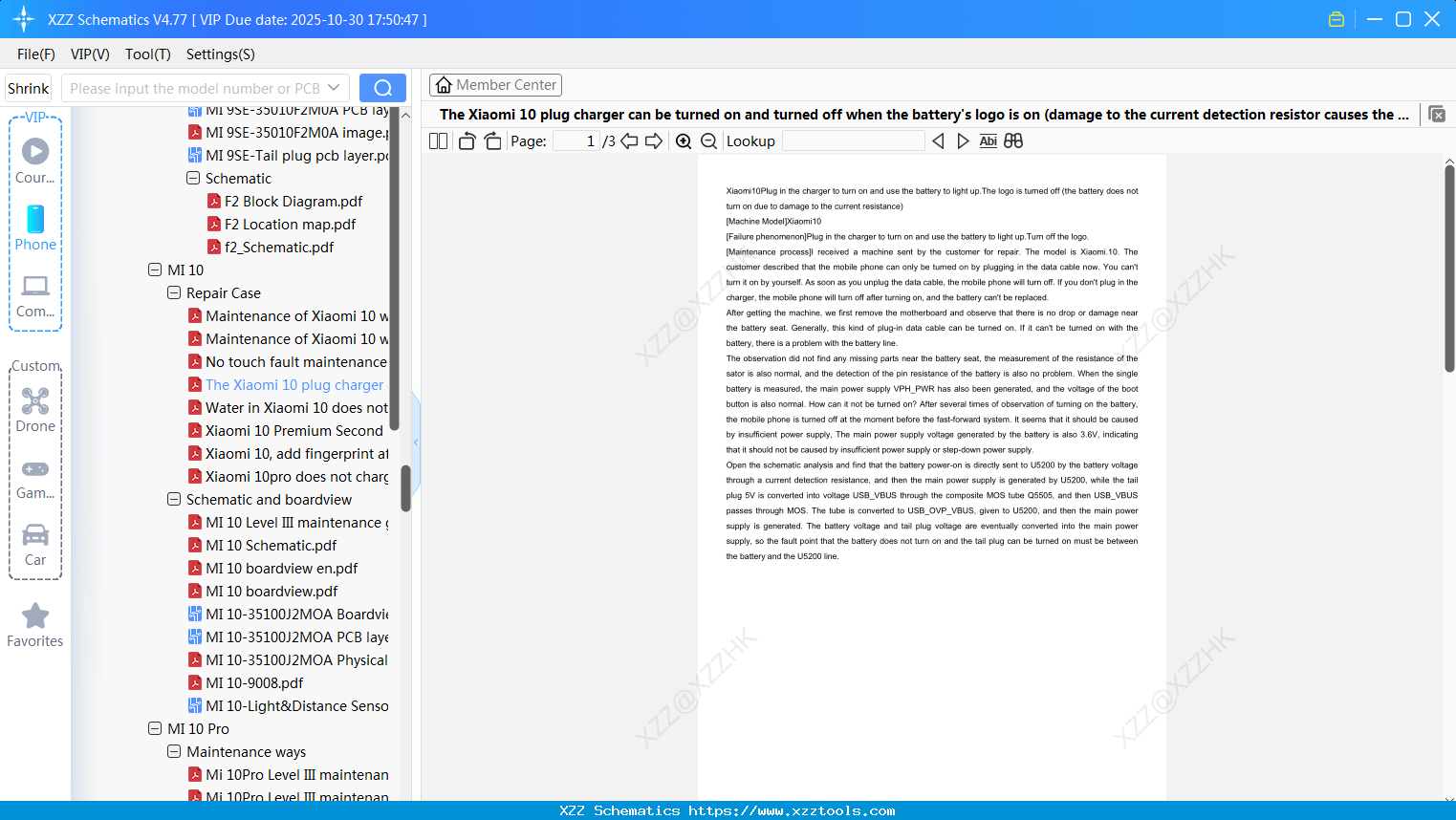Open the Course category in sidebar
Image resolution: width=1456 pixels, height=820 pixels.
35,162
